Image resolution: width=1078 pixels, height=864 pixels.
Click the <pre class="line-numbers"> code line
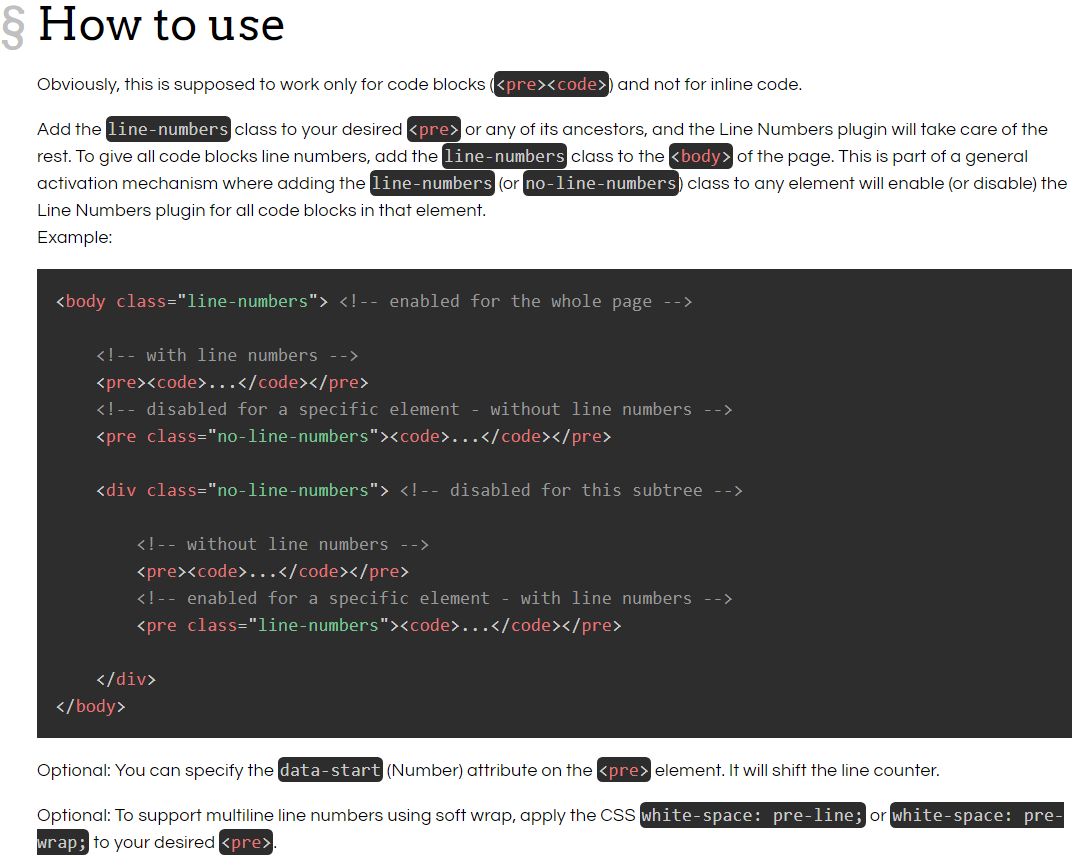pos(378,626)
